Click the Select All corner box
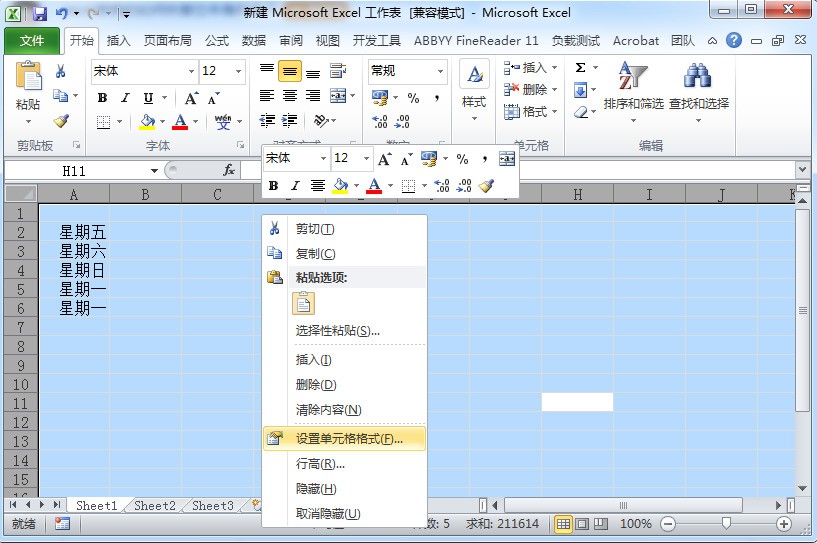Image resolution: width=817 pixels, height=543 pixels. click(21, 194)
